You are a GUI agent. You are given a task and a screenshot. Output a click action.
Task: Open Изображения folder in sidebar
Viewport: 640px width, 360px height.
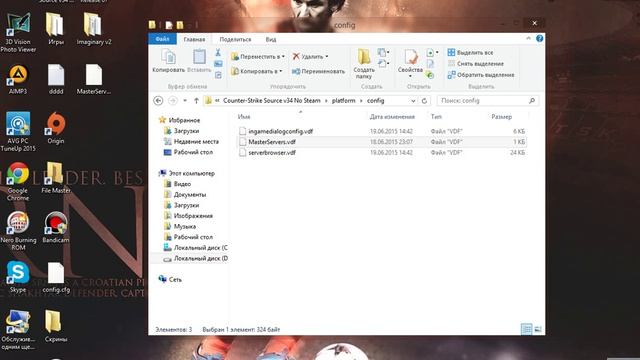tap(193, 216)
